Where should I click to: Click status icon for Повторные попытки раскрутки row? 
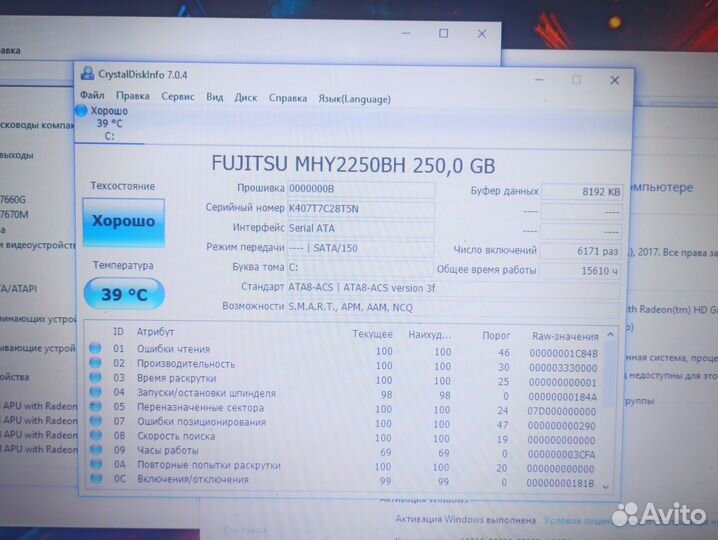tap(96, 464)
